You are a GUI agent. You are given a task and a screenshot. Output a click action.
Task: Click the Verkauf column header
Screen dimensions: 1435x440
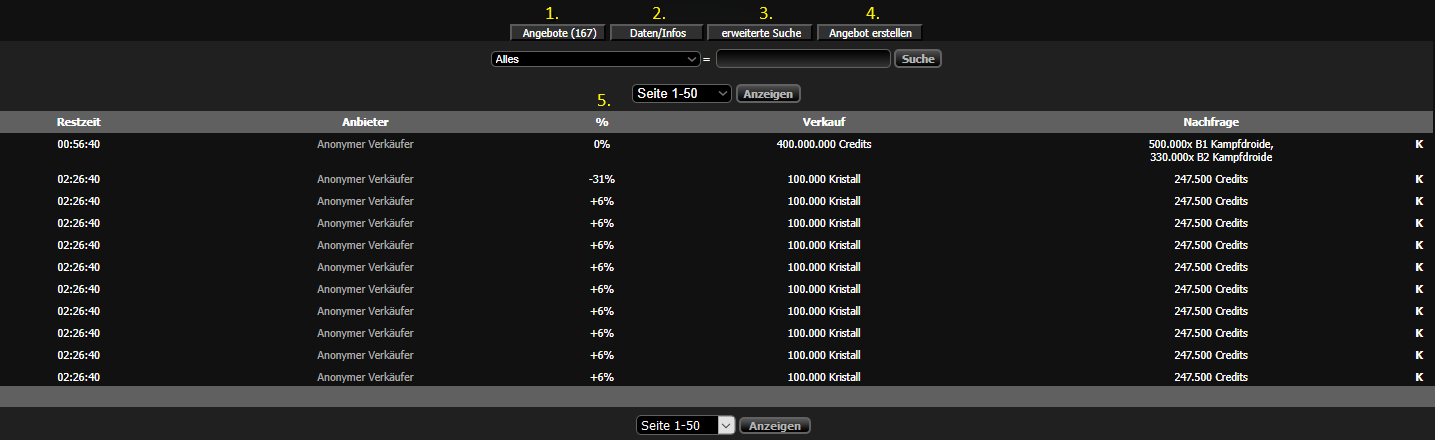pyautogui.click(x=824, y=122)
